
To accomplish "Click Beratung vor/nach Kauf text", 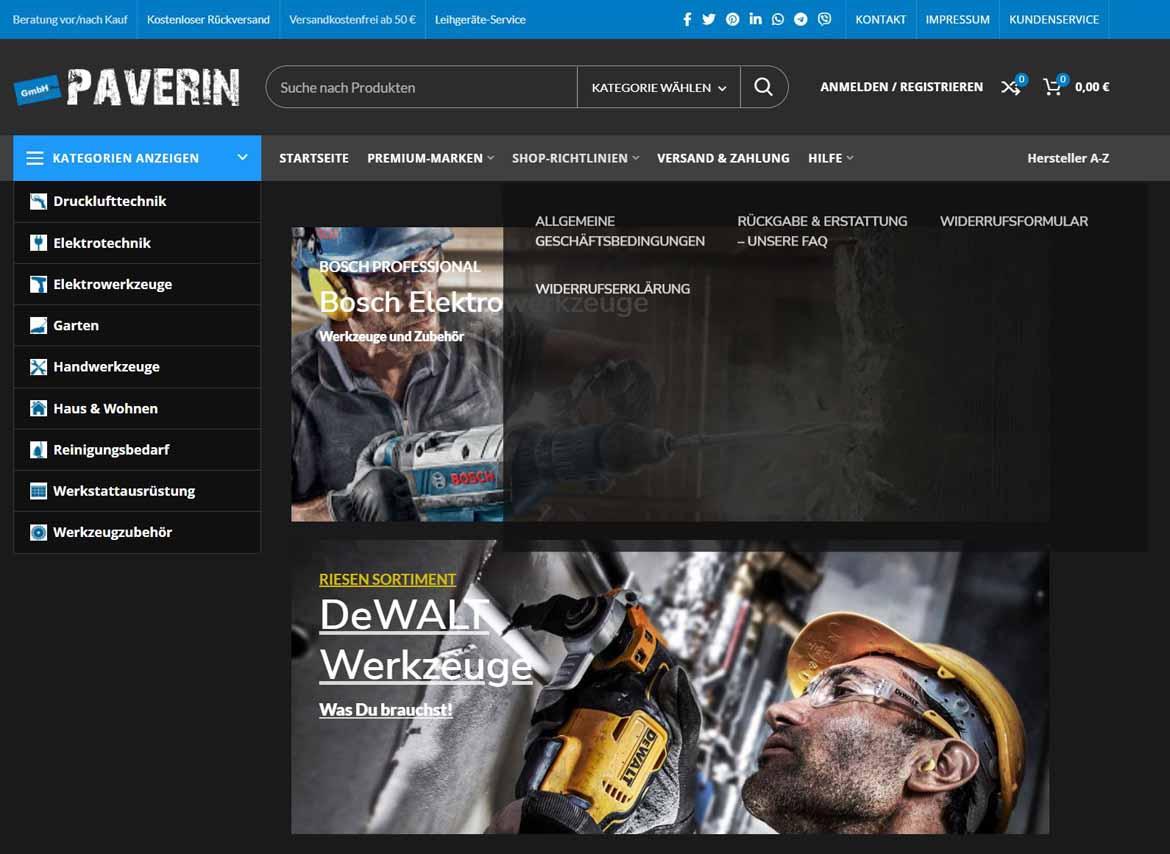I will coord(70,19).
